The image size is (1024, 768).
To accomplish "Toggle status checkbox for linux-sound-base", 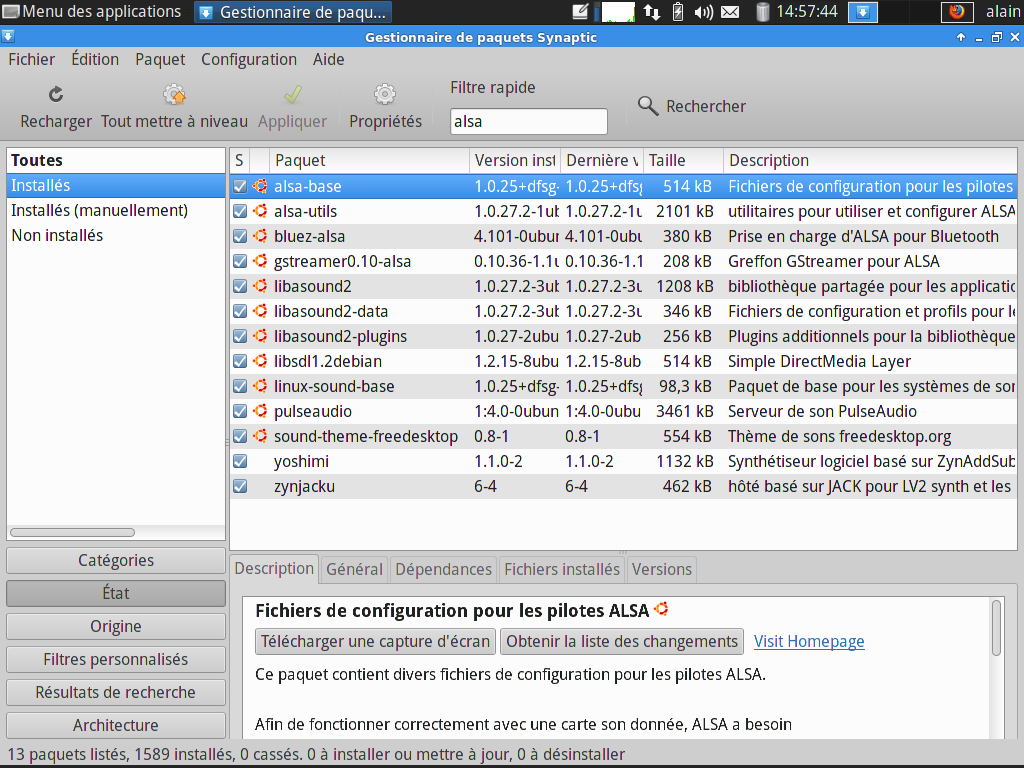I will click(x=240, y=386).
